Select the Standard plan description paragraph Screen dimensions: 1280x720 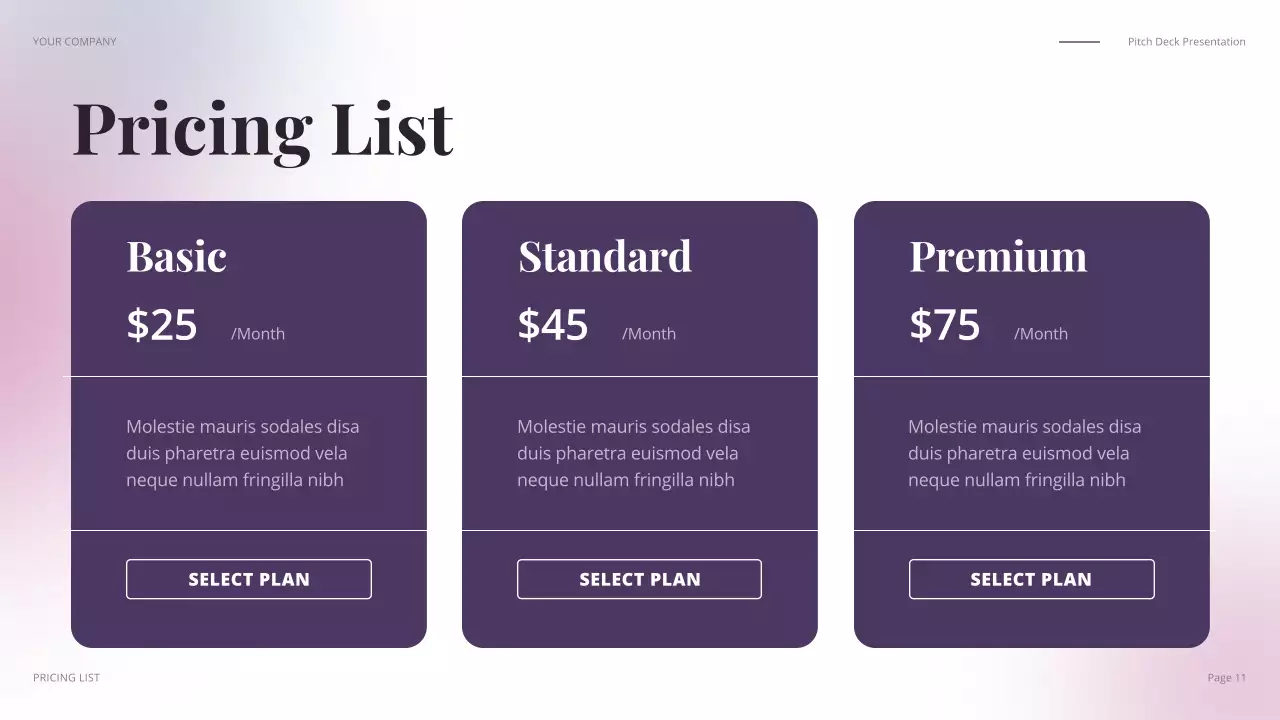point(634,453)
